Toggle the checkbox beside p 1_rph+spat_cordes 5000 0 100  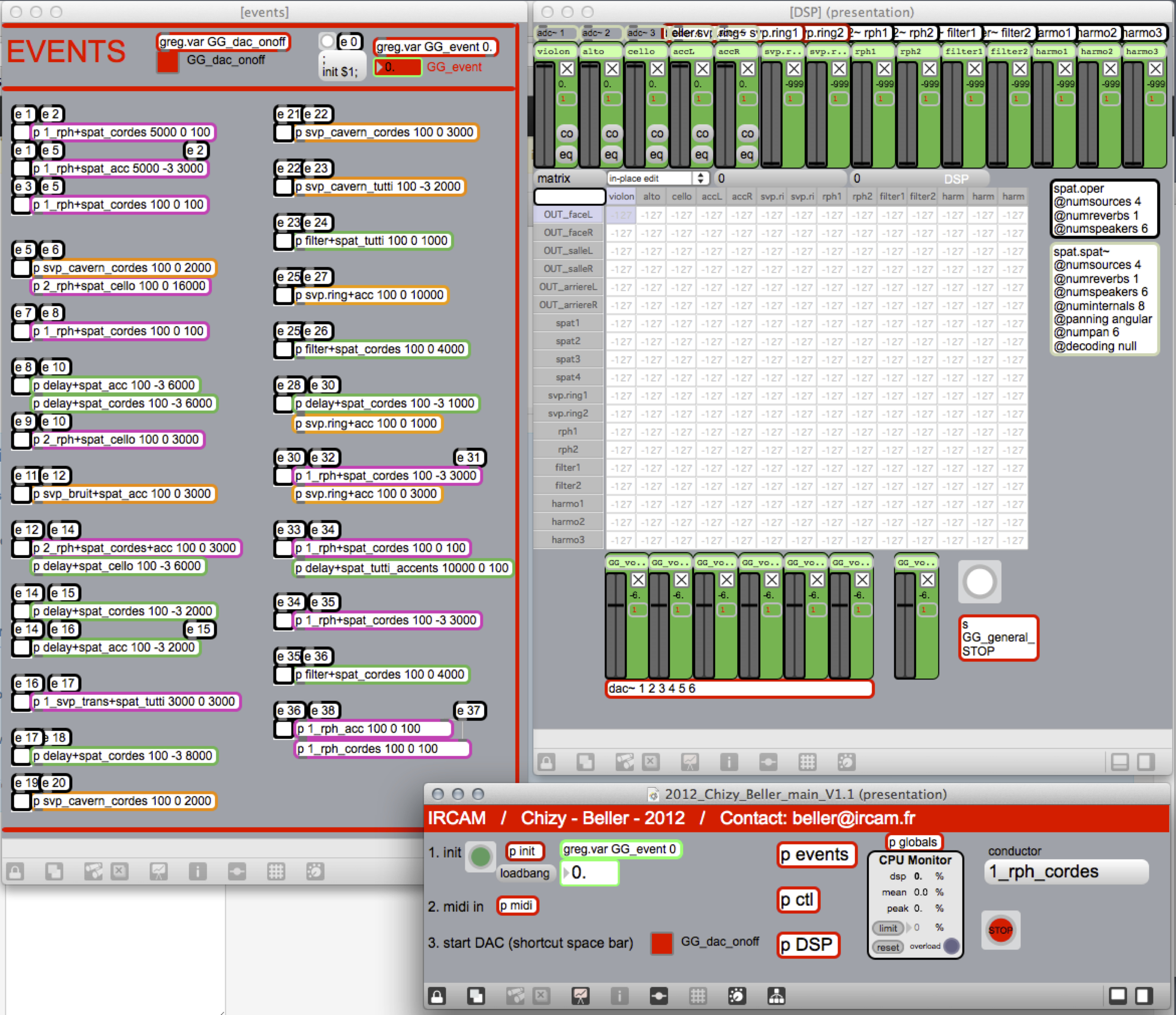click(22, 132)
